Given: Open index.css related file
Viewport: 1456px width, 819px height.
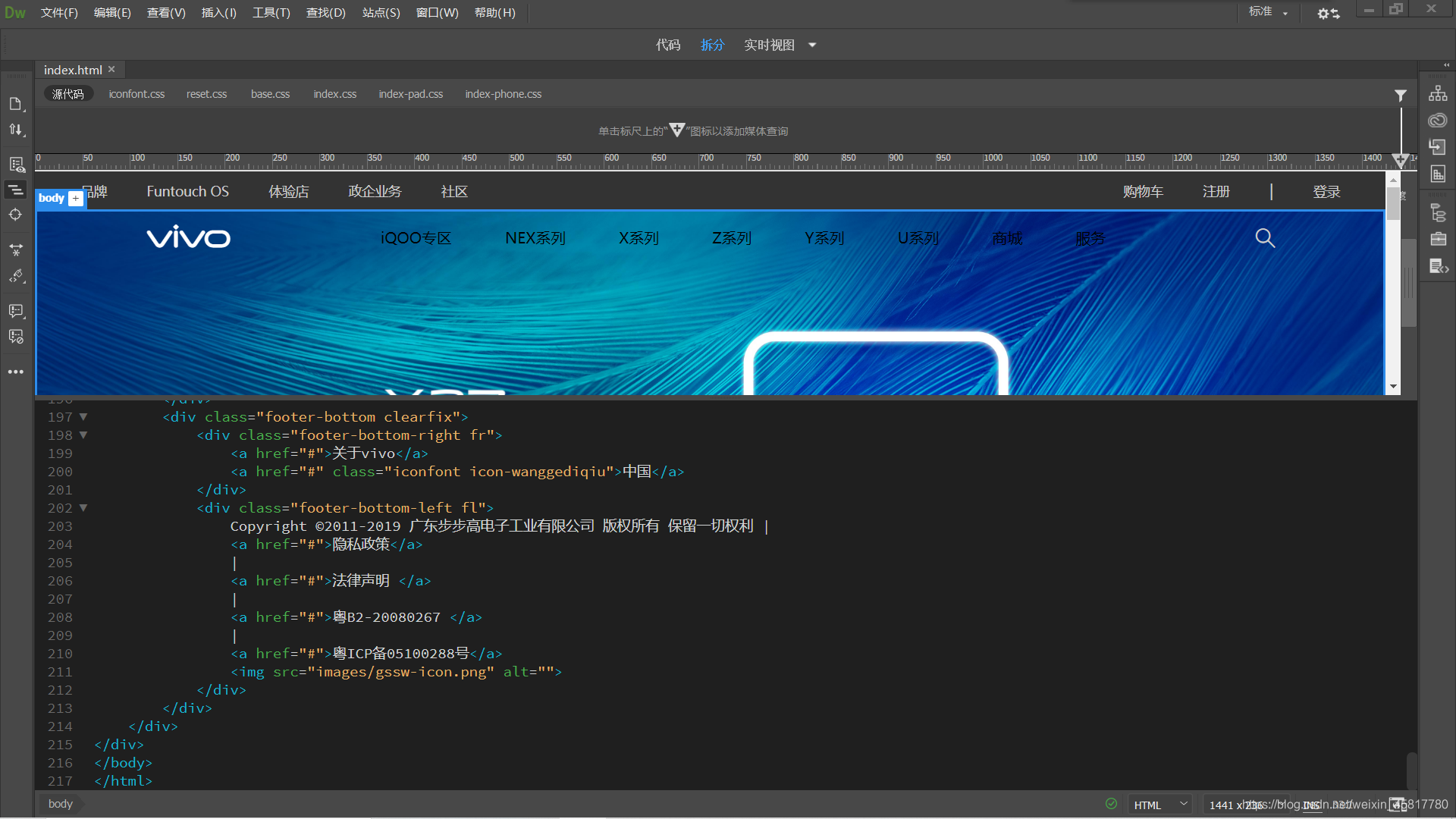Looking at the screenshot, I should point(335,94).
